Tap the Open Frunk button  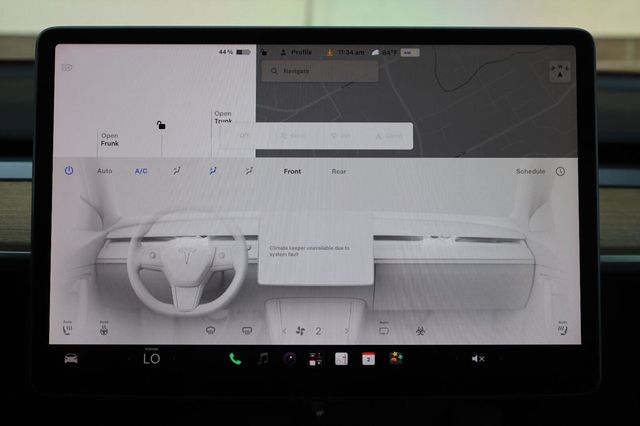(x=110, y=139)
